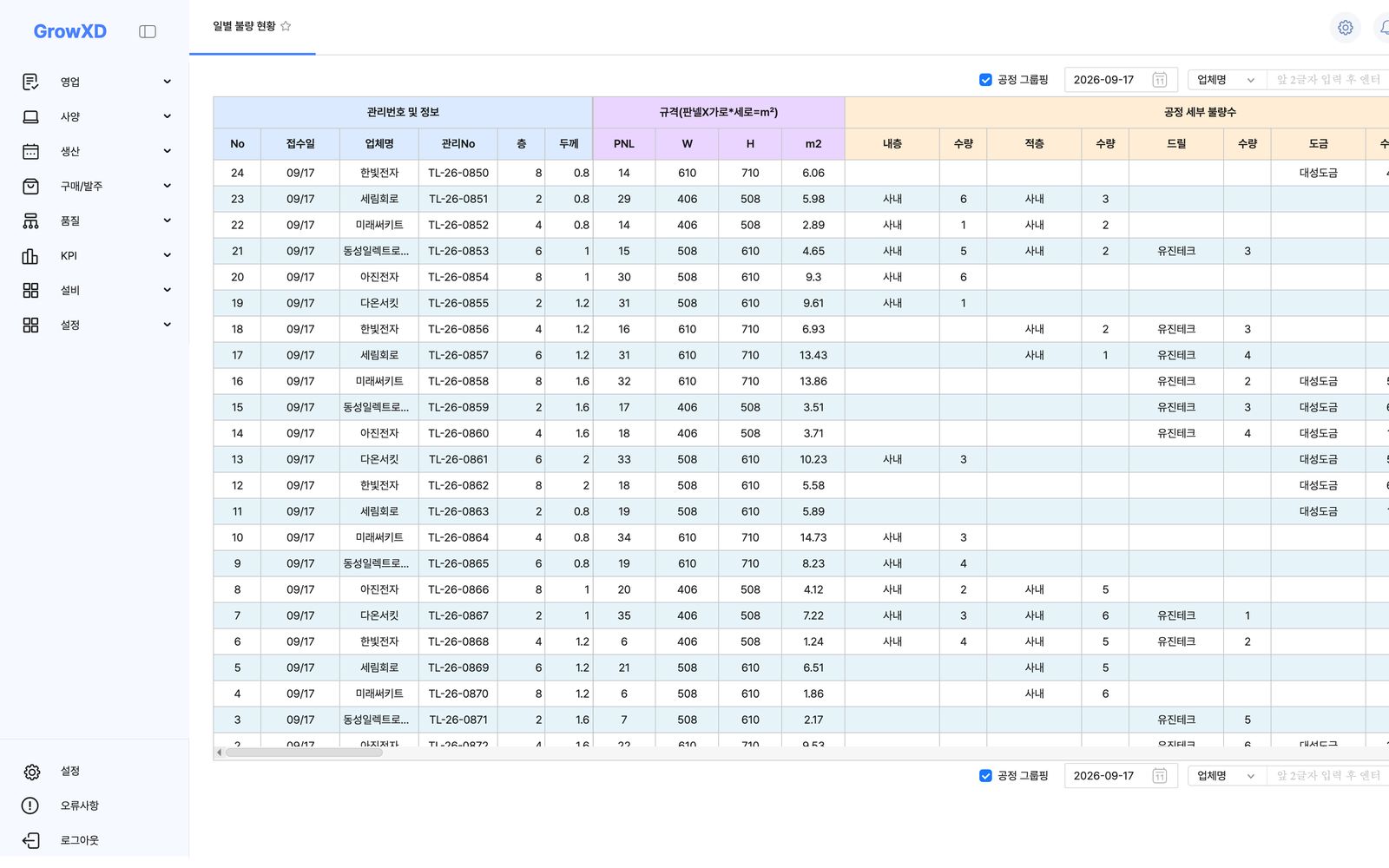Screen dimensions: 1389x868
Task: Expand the 생산 menu chevron
Action: click(x=167, y=151)
